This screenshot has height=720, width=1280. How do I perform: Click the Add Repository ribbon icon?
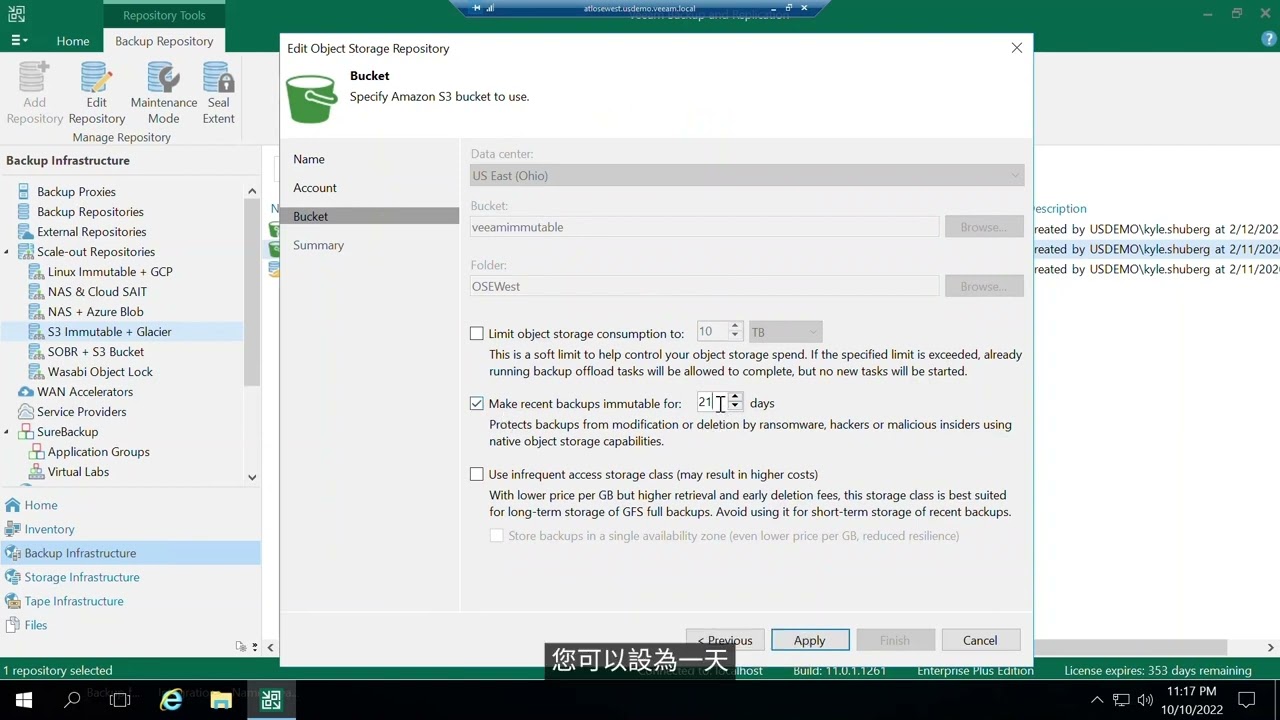35,93
